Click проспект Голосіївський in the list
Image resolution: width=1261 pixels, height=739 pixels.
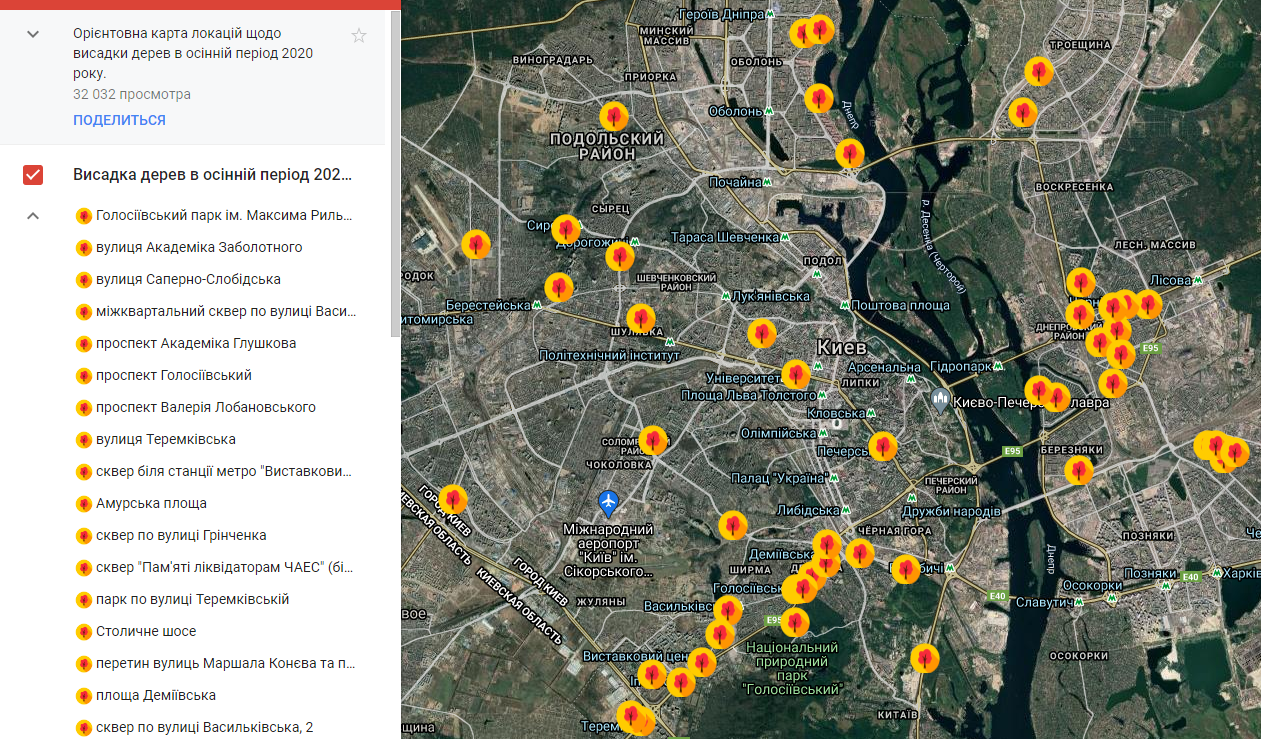(x=174, y=375)
